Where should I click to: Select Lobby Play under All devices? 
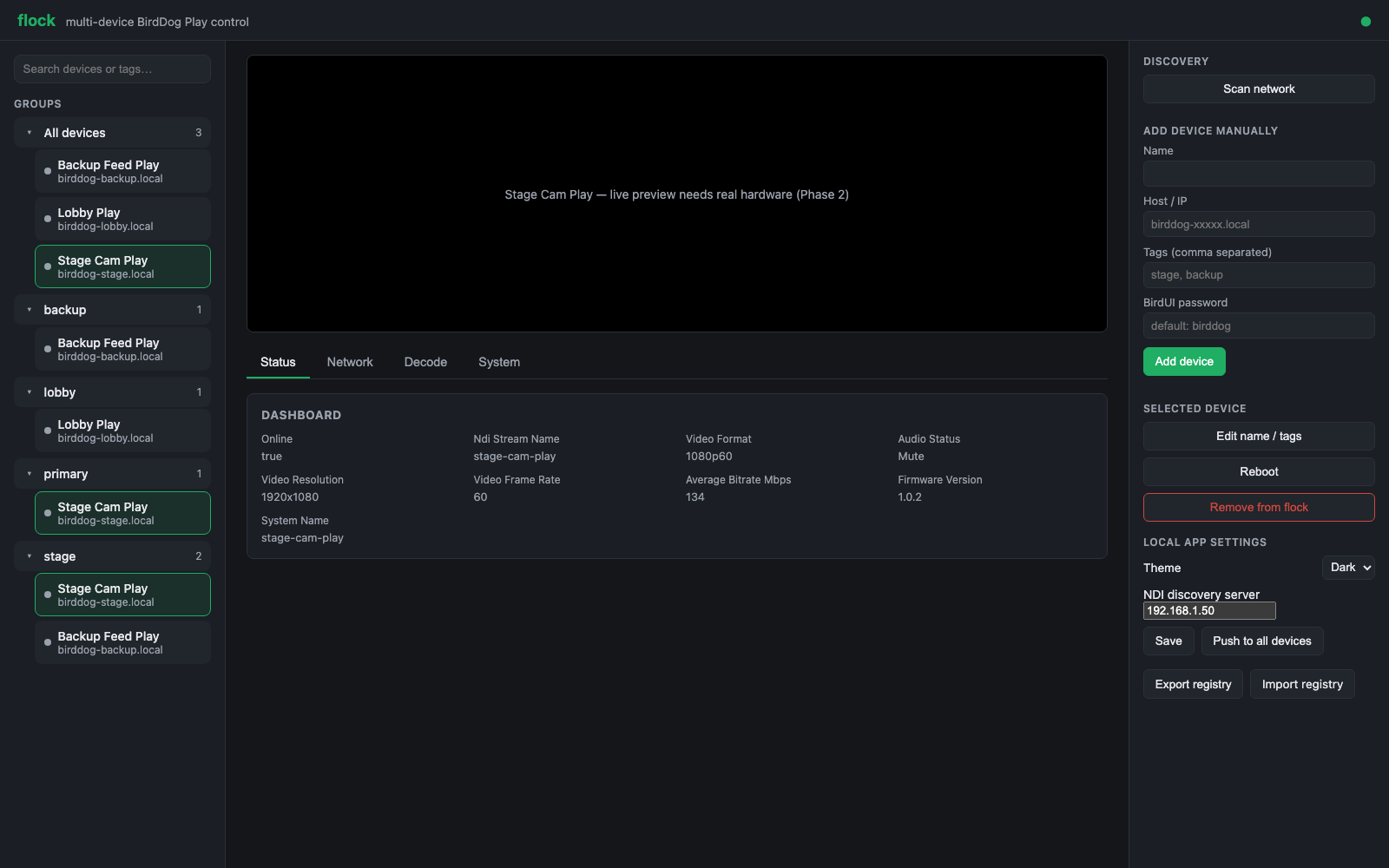click(122, 219)
